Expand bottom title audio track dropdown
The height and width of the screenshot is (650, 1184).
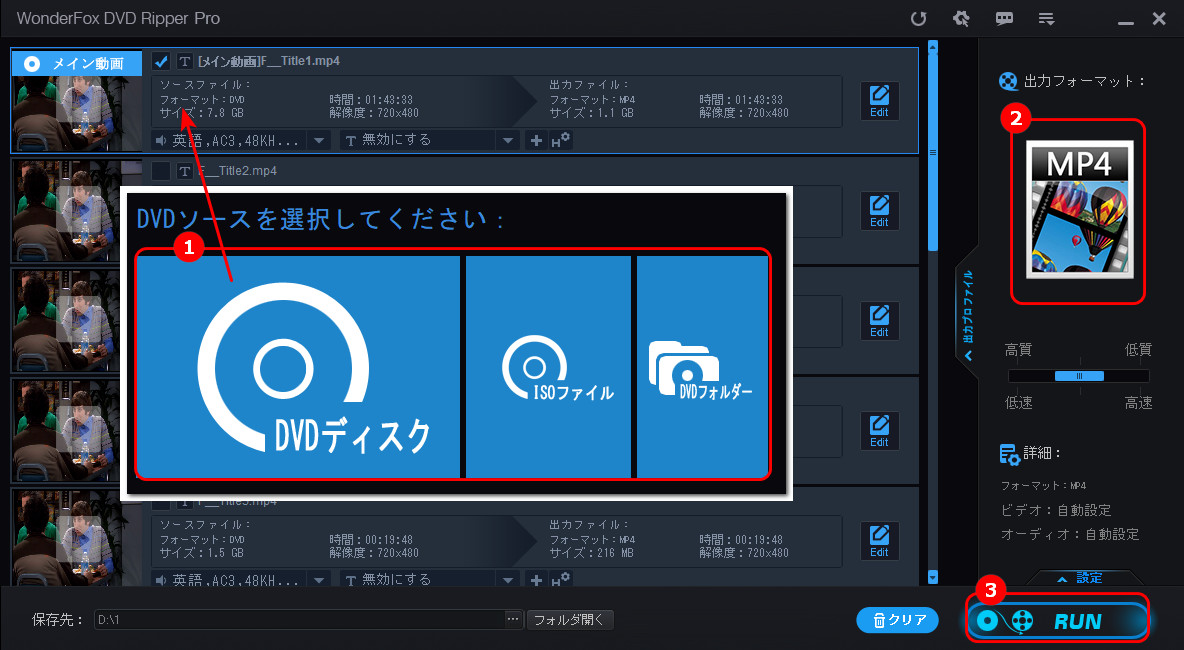click(319, 580)
